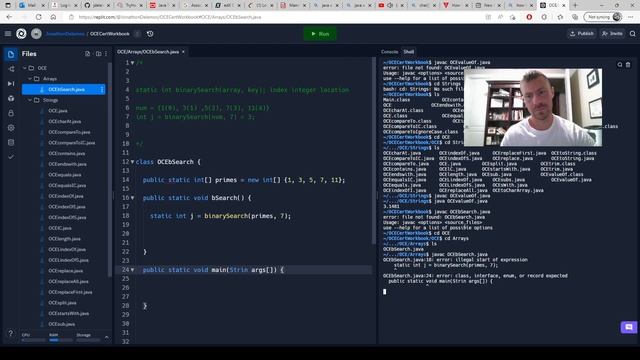Open the Database sidebar icon
This screenshot has width=640, height=360.
(11, 142)
